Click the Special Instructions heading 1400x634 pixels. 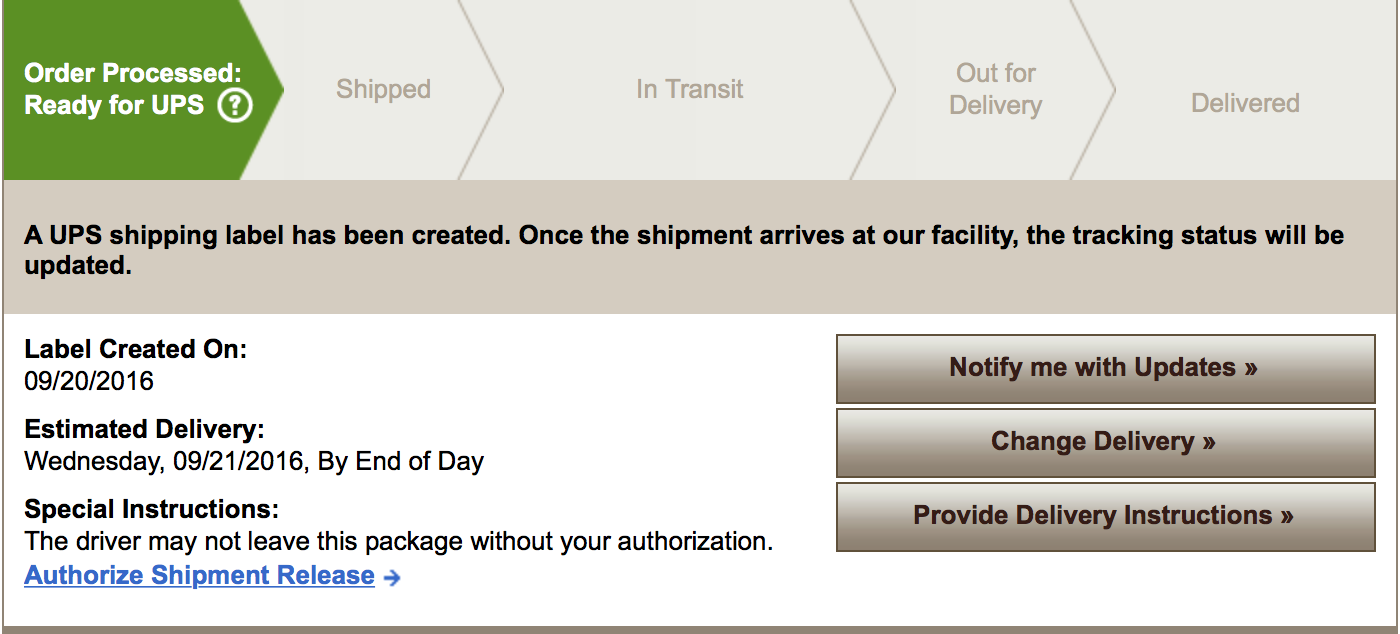(151, 510)
